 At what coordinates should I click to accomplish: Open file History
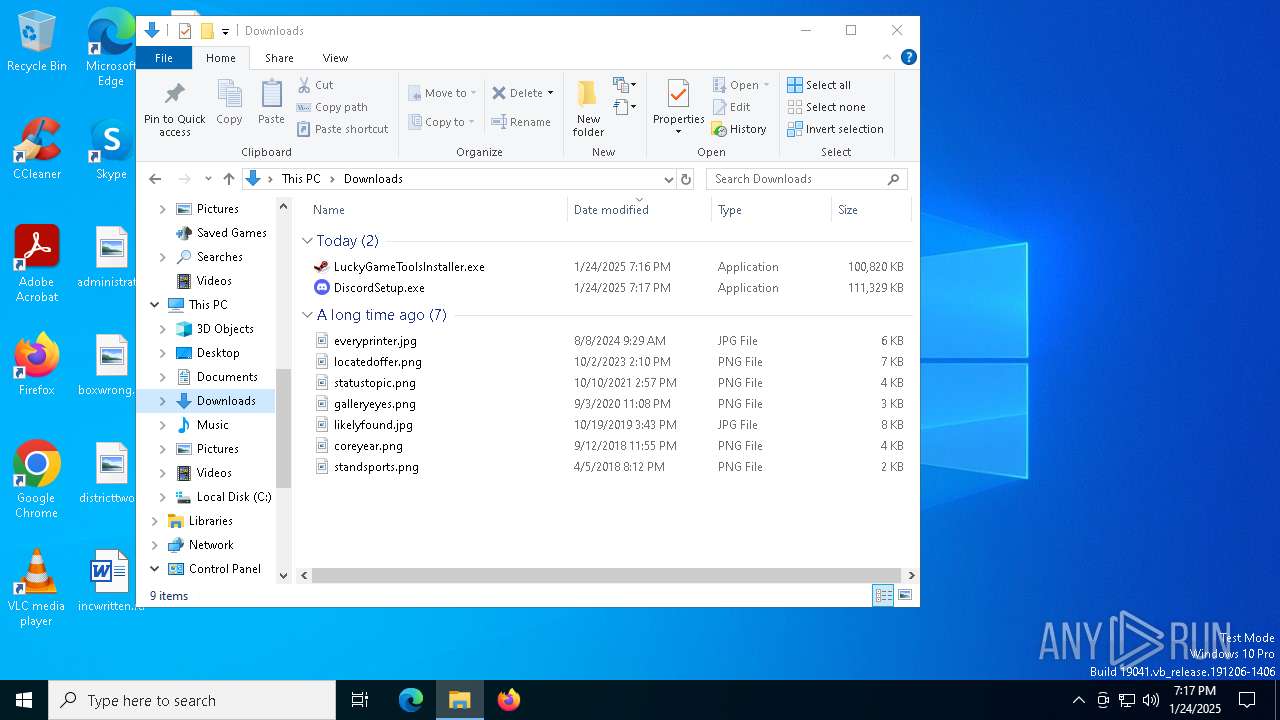point(739,129)
